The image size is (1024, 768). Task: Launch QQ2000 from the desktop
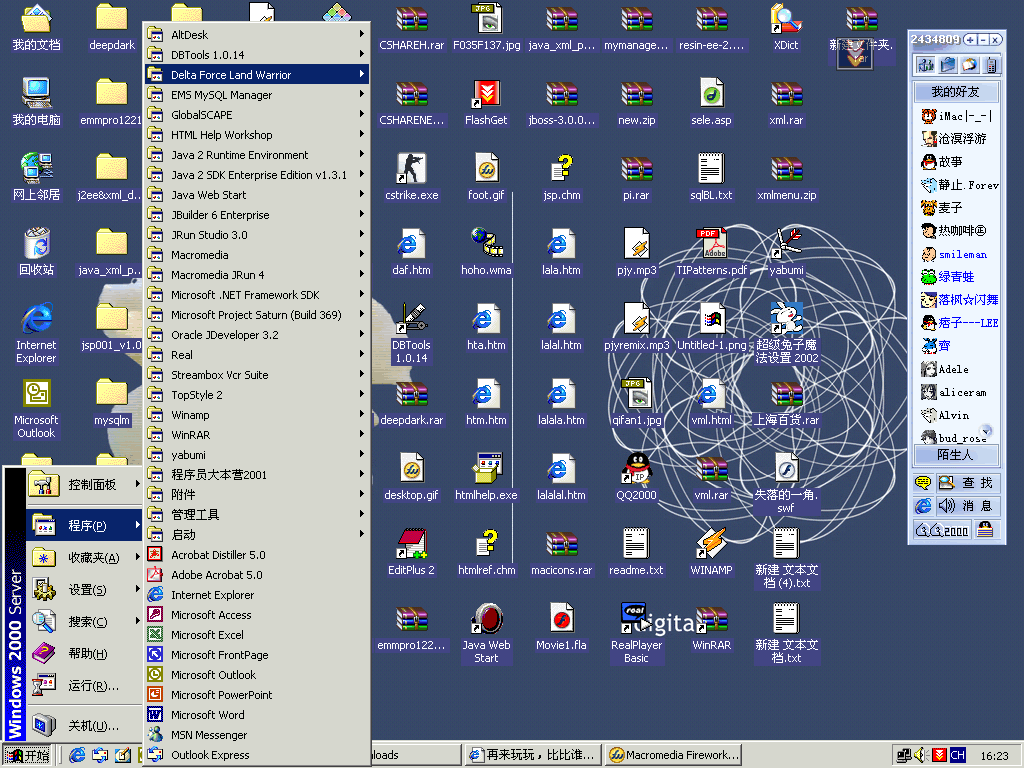(x=636, y=468)
